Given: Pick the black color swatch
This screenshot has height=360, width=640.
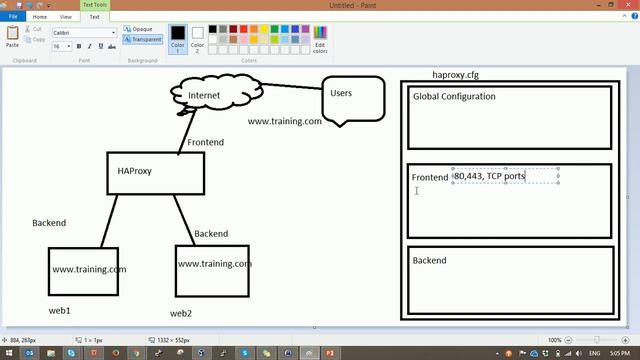Looking at the screenshot, I should [213, 29].
